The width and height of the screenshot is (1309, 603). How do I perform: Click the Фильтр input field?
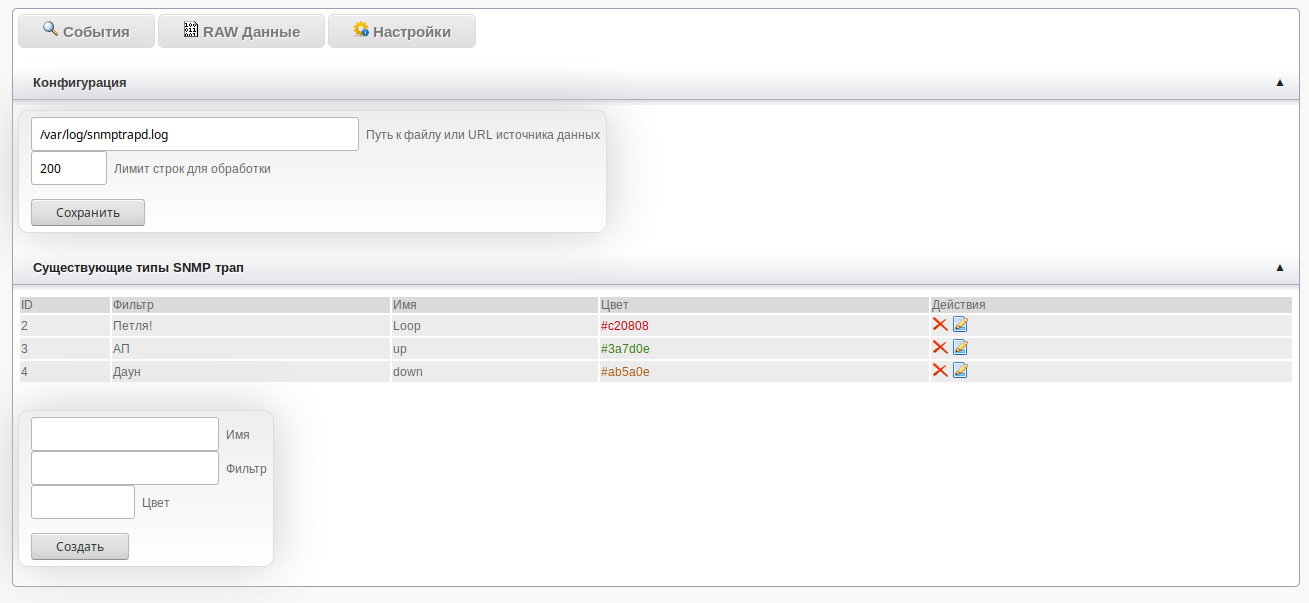click(x=125, y=468)
